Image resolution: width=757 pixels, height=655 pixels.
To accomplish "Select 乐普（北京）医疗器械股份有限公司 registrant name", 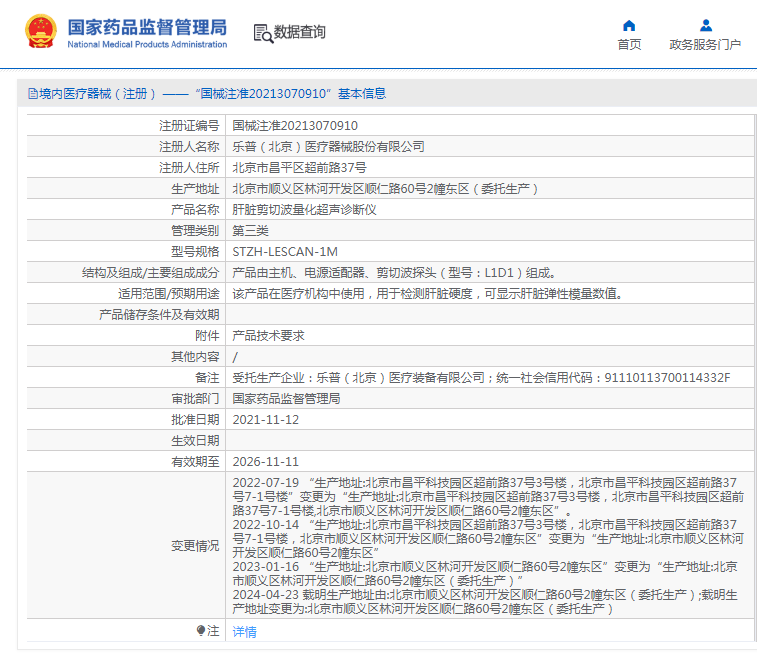I will [328, 147].
